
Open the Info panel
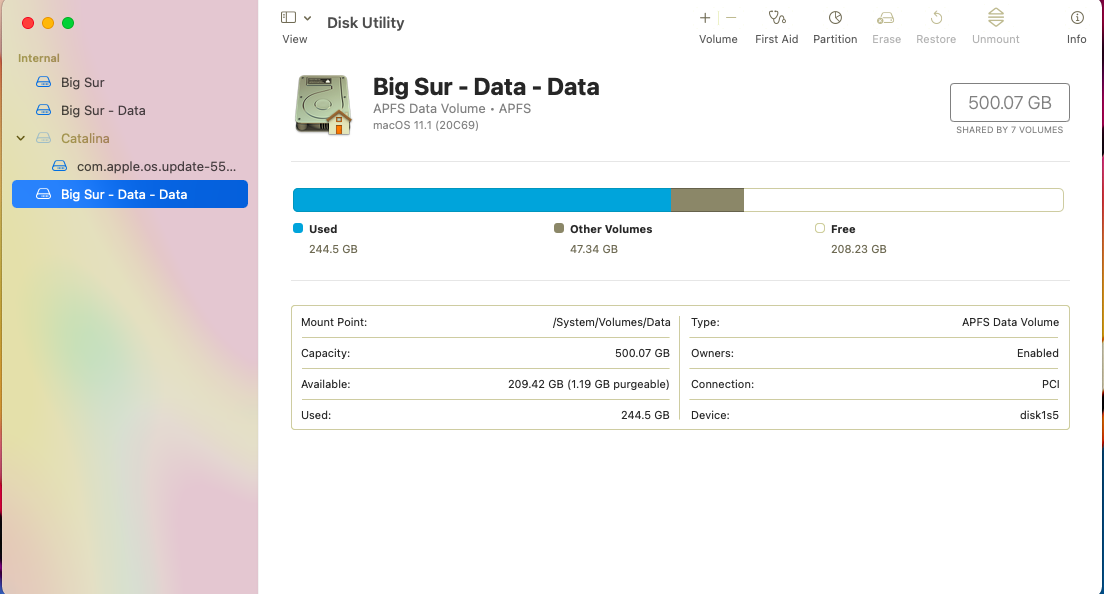point(1077,18)
